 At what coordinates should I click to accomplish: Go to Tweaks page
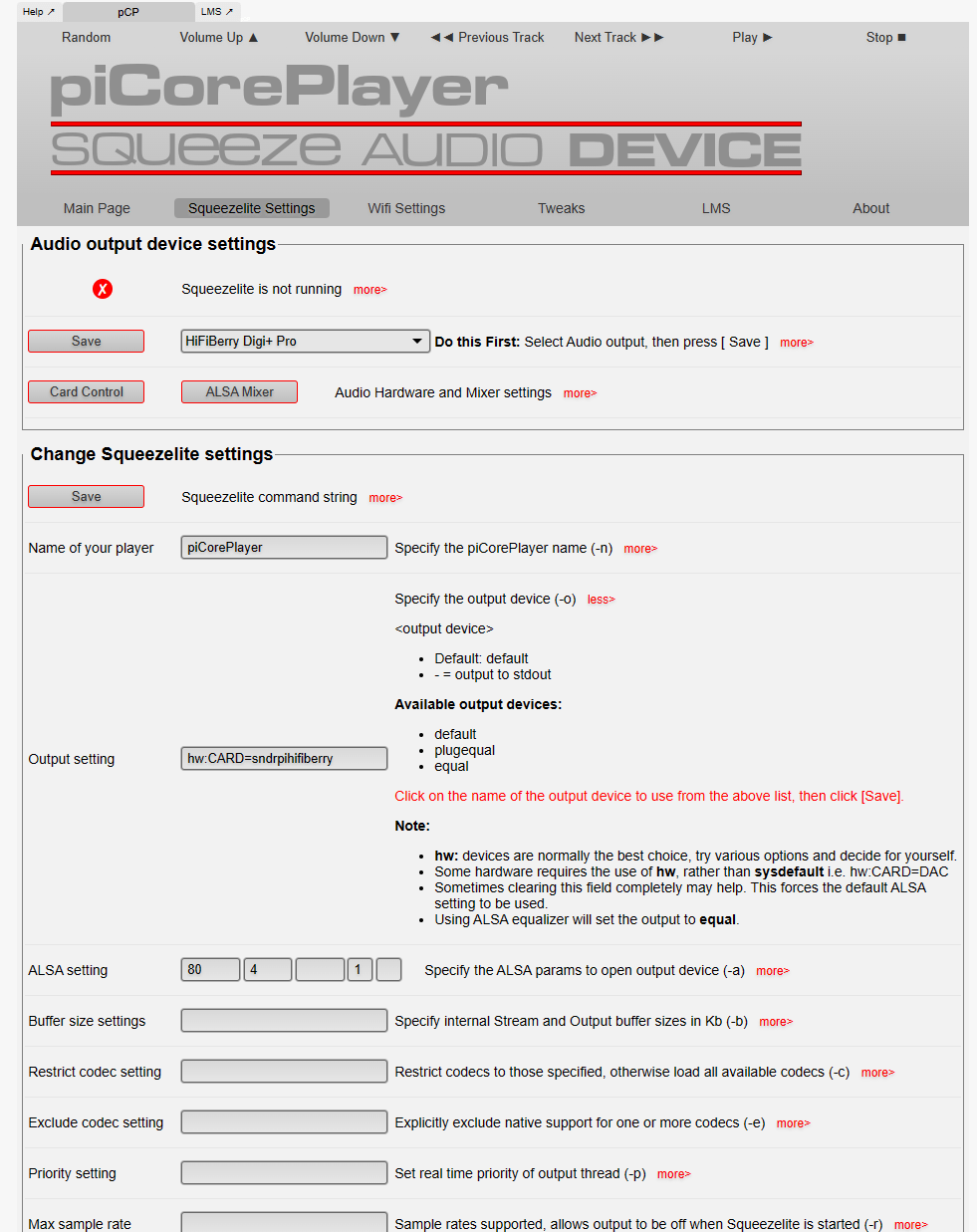[562, 208]
